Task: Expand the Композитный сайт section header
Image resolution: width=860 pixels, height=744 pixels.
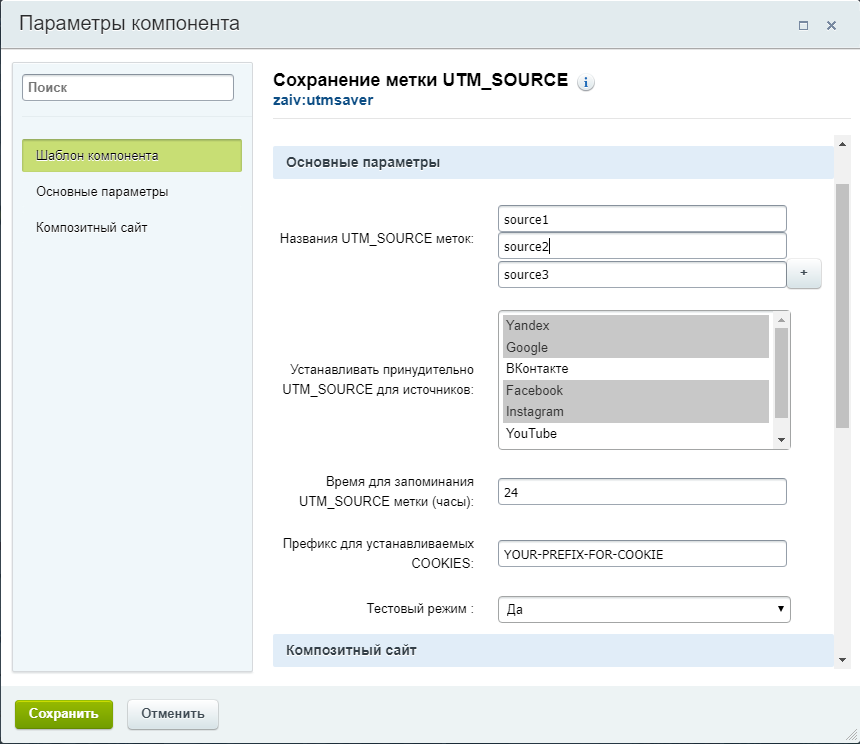Action: tap(553, 650)
